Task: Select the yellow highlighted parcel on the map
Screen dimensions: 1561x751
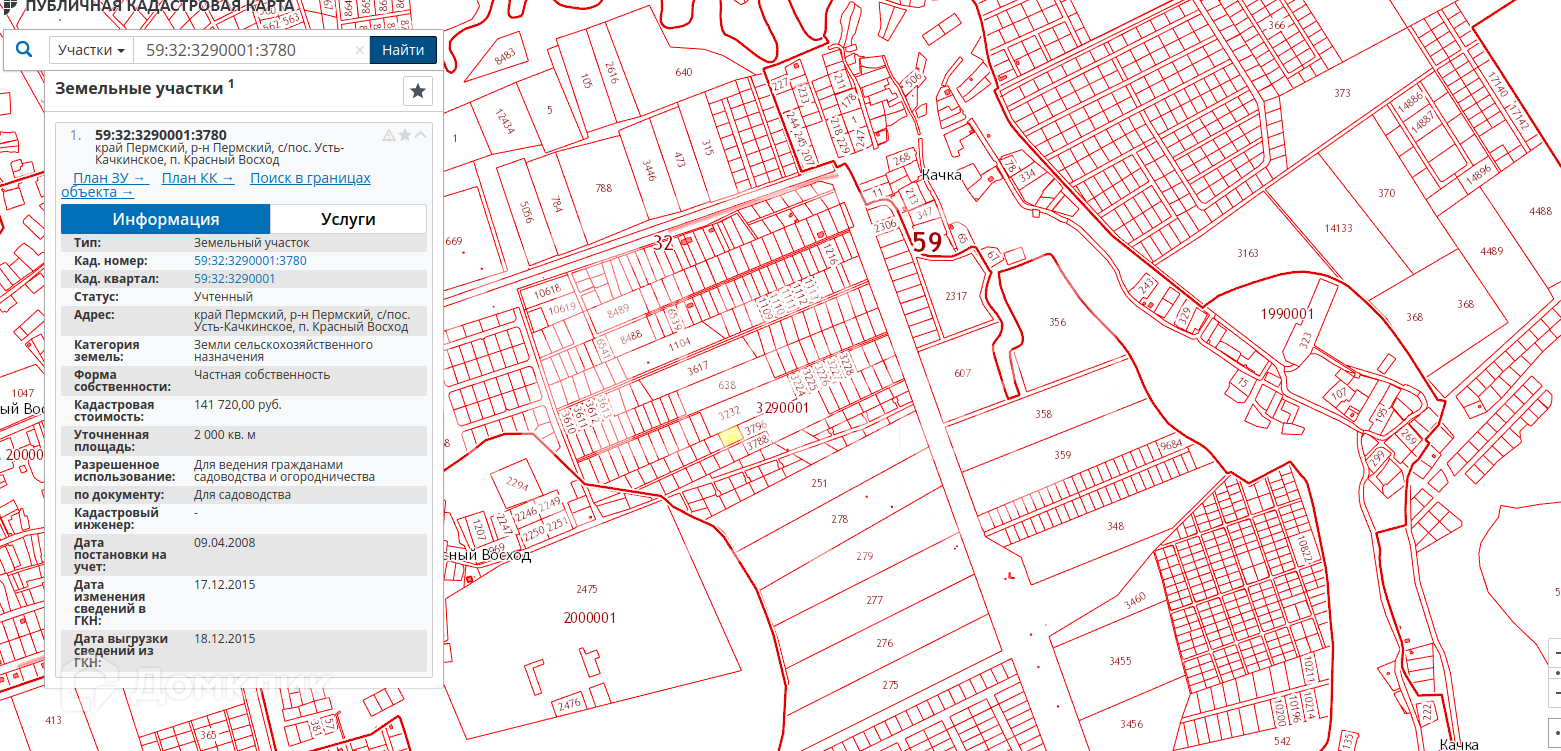Action: 731,436
